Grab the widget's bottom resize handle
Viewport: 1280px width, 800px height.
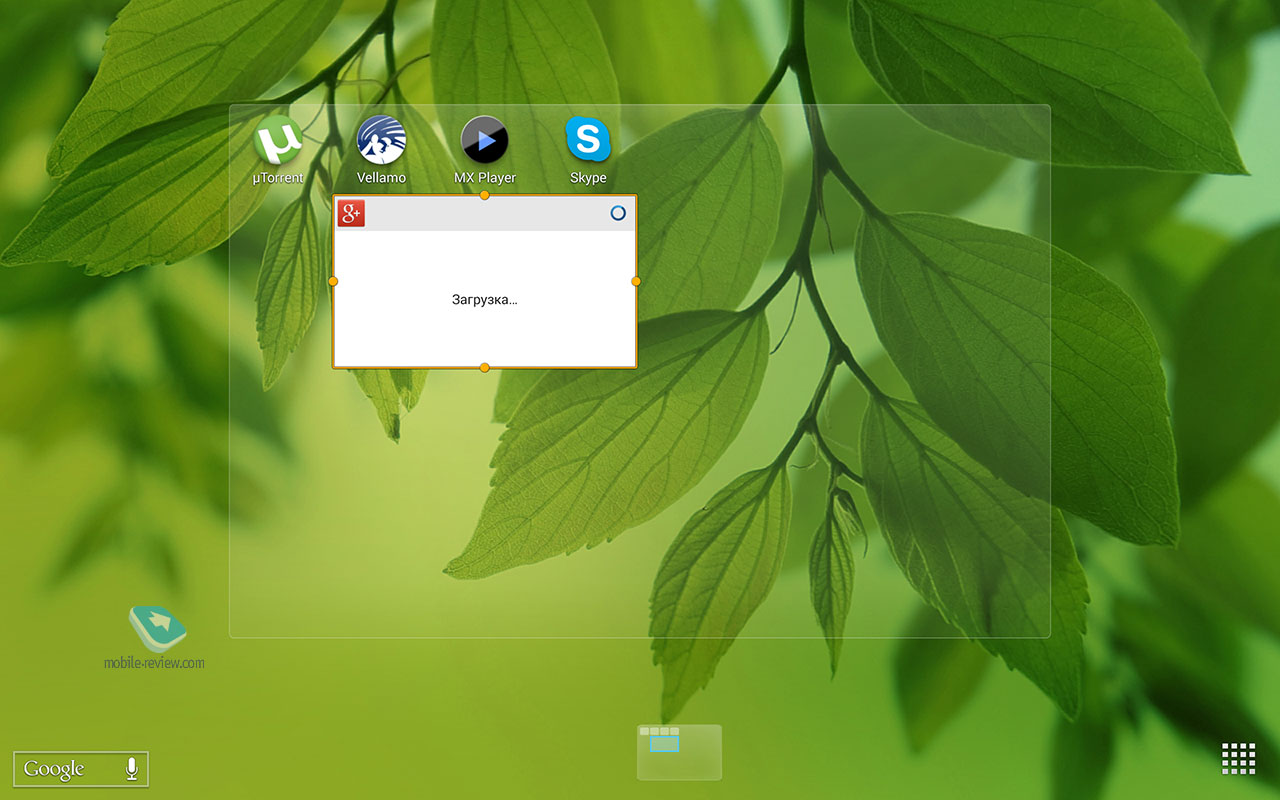pos(485,368)
